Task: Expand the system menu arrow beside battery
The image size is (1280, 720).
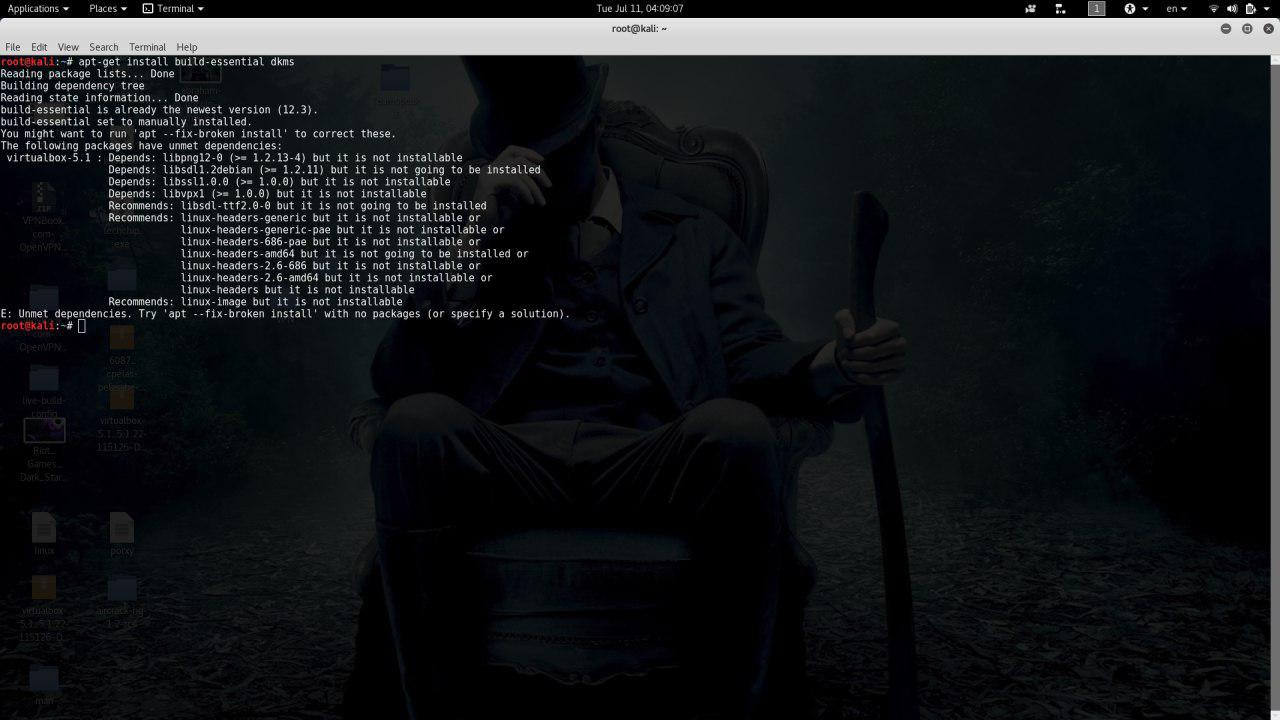Action: coord(1266,9)
